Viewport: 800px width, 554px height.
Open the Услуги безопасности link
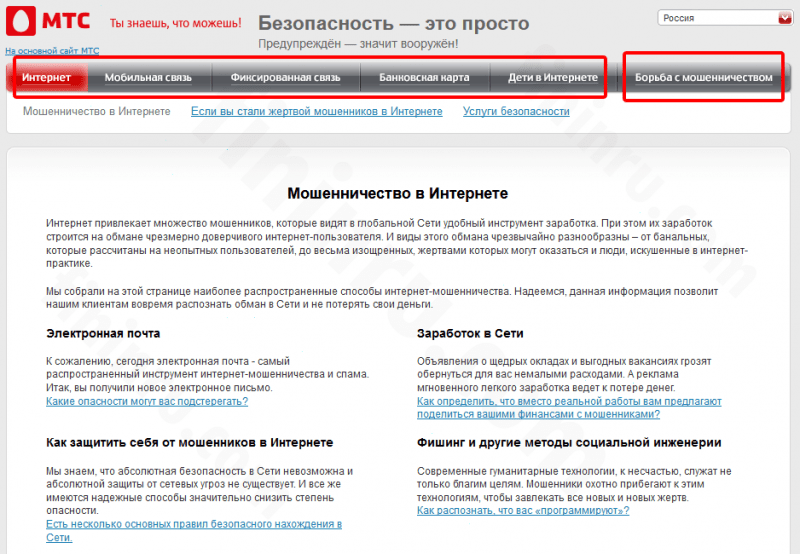[516, 111]
